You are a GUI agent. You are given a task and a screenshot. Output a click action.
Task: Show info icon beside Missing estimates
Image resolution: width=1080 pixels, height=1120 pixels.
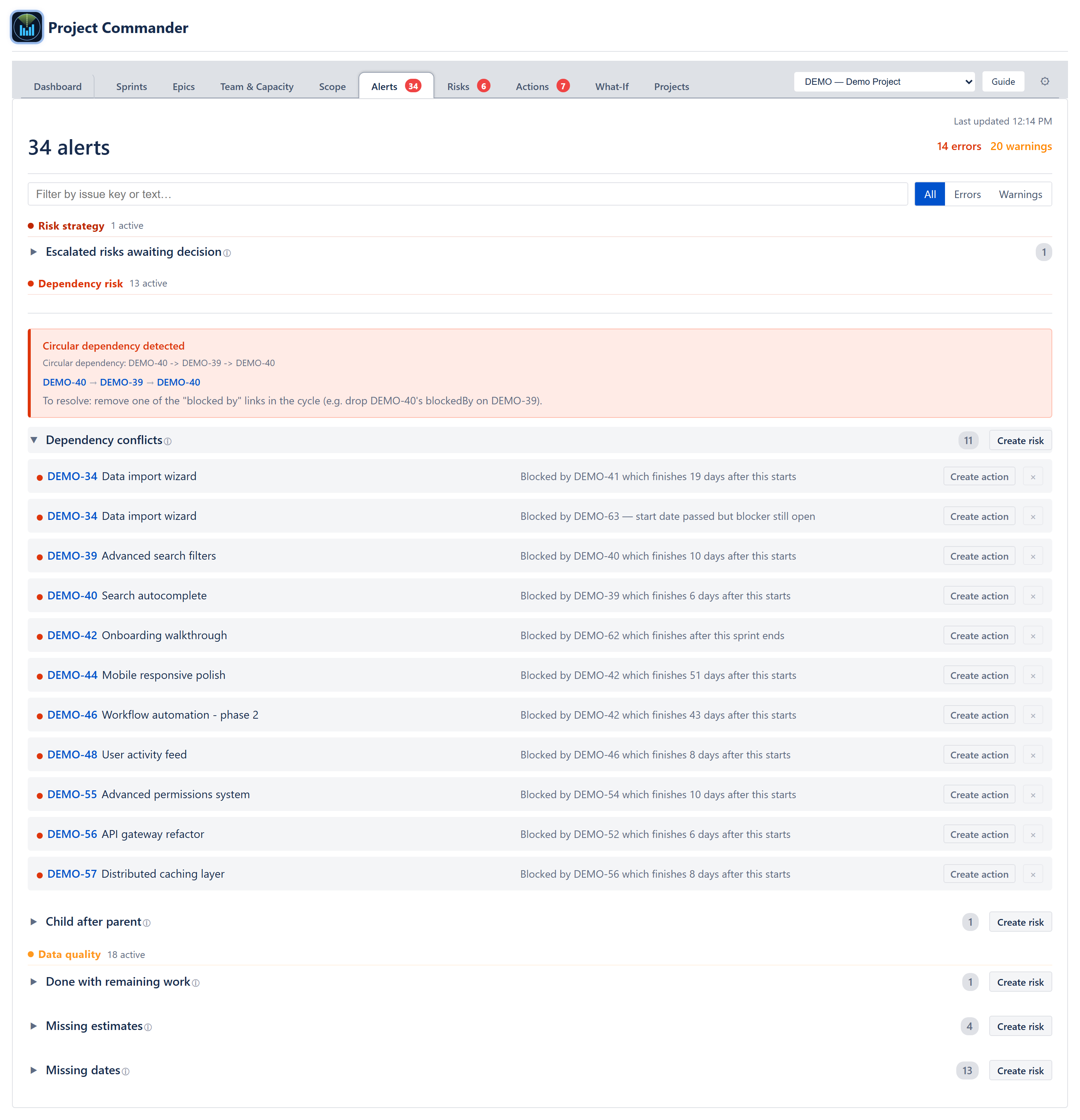tap(148, 1027)
